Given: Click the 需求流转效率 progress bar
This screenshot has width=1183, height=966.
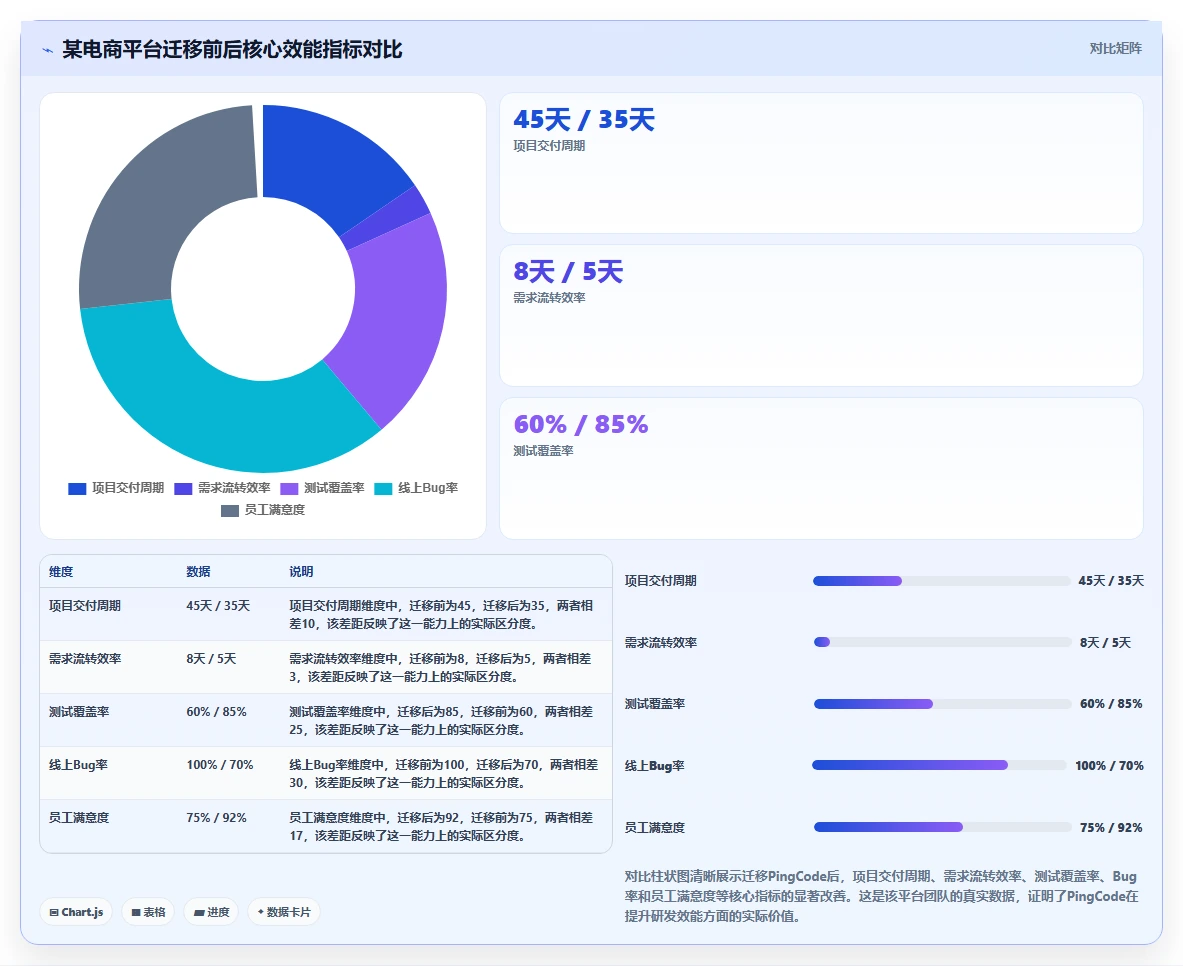Looking at the screenshot, I should (x=942, y=642).
